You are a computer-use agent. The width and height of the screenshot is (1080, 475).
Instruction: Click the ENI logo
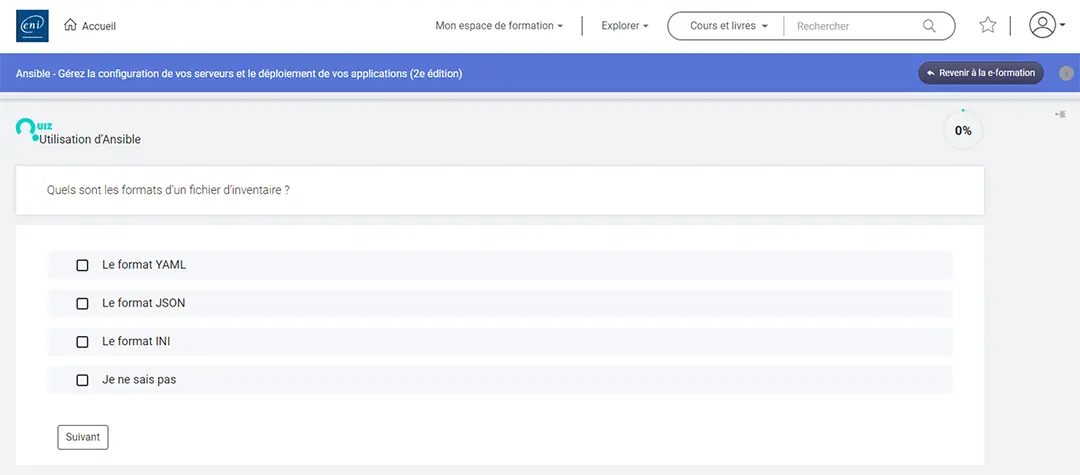pyautogui.click(x=32, y=26)
